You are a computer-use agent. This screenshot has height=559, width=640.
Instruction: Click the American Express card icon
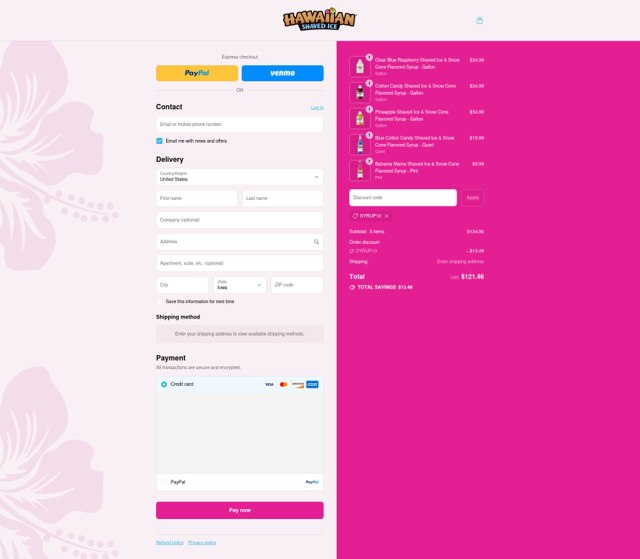312,384
